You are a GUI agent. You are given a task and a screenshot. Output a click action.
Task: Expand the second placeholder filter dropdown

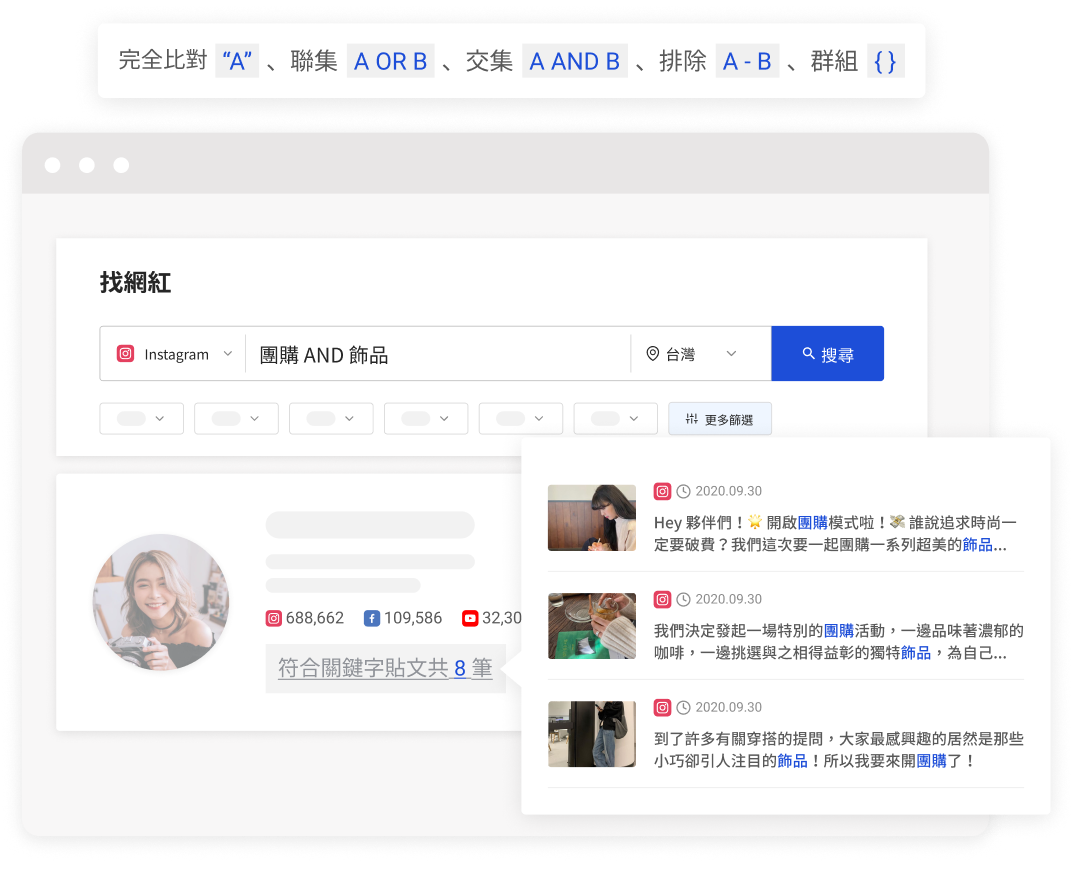236,418
